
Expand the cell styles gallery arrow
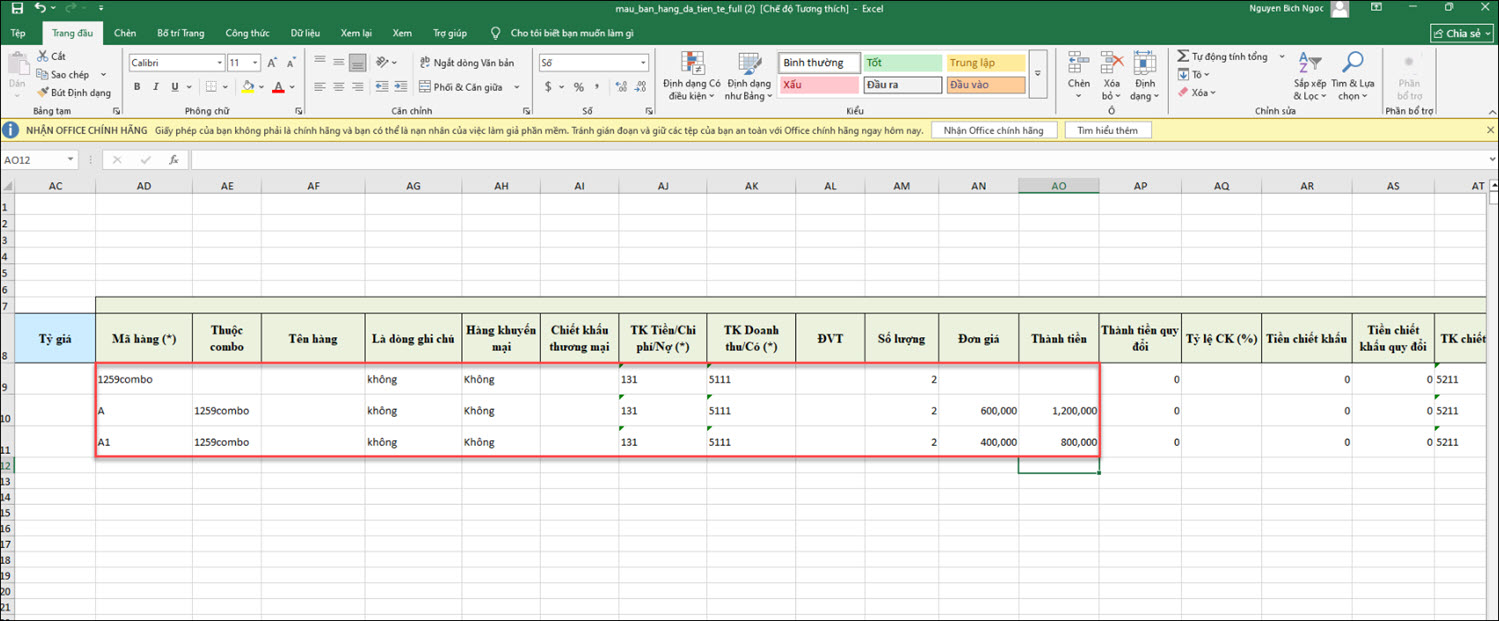tap(1037, 74)
